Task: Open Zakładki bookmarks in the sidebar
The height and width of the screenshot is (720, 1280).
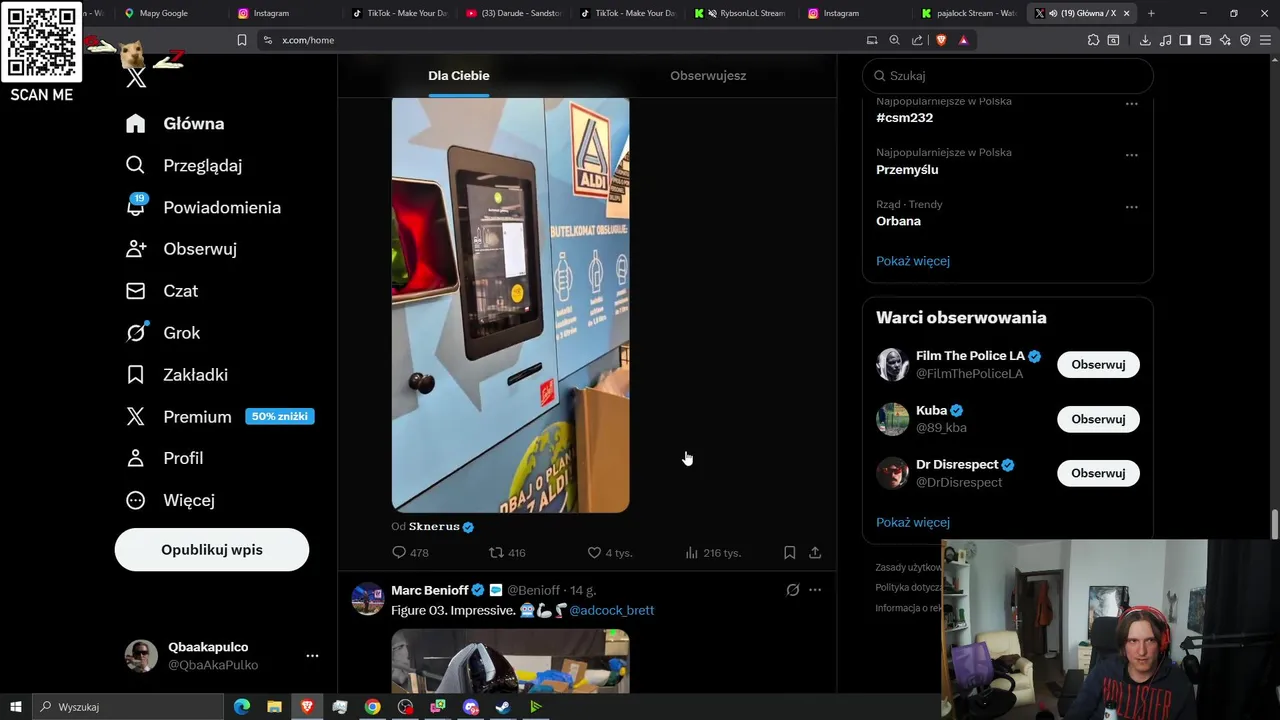Action: point(177,375)
